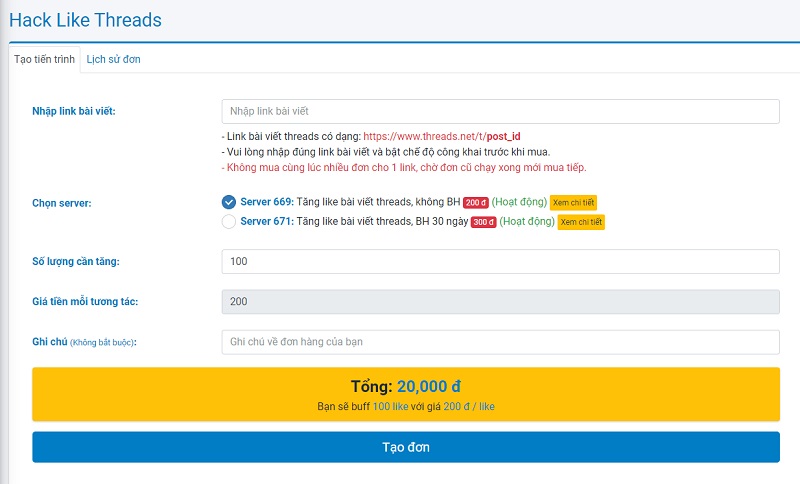
Task: Click the Server 671 label text
Action: point(267,221)
